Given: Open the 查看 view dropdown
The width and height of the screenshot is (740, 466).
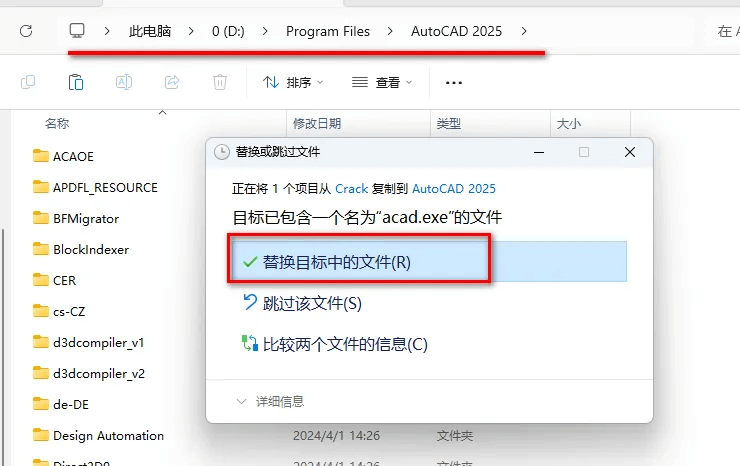Looking at the screenshot, I should [382, 83].
